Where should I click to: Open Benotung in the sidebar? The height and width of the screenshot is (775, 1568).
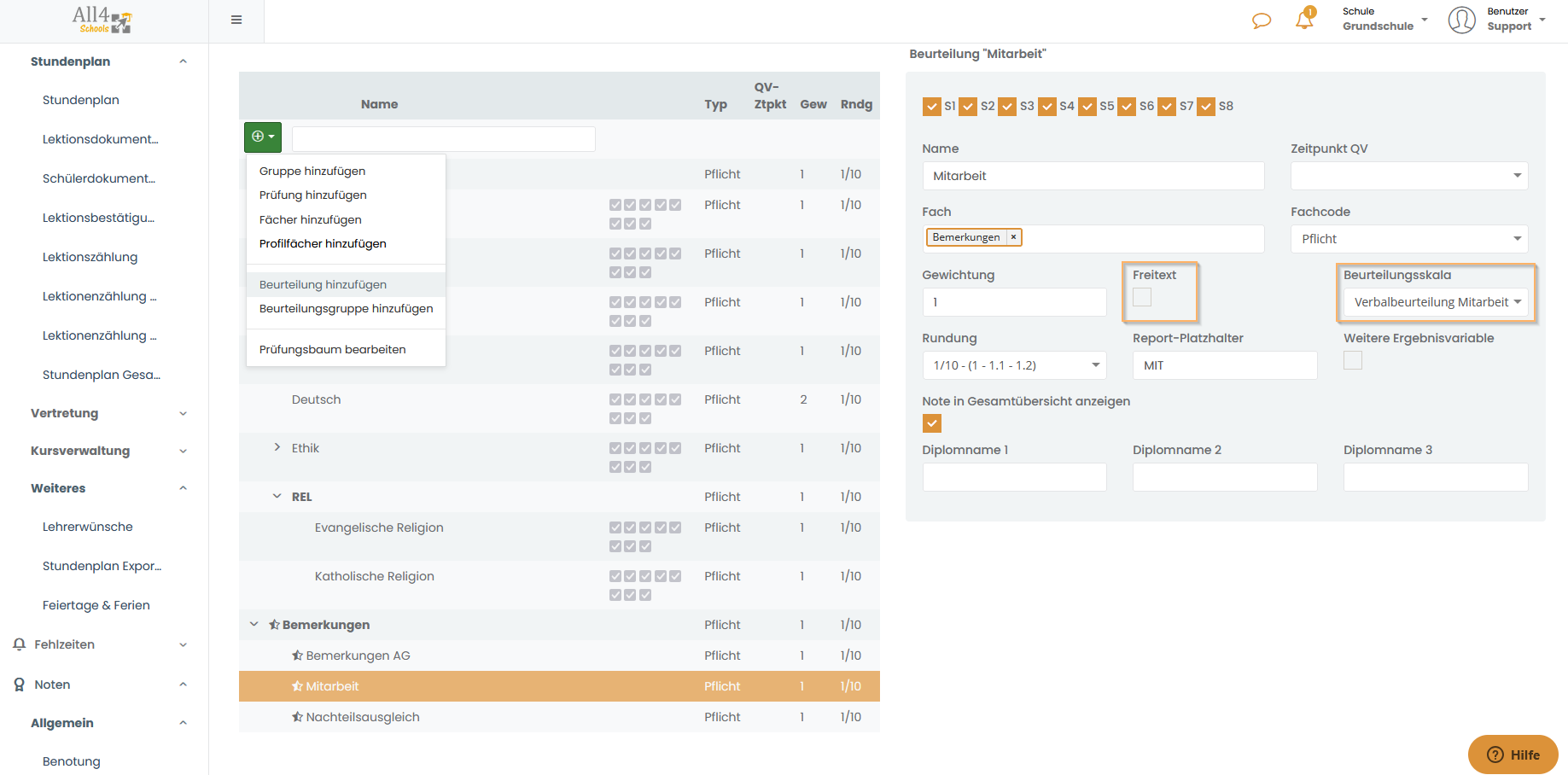click(72, 761)
